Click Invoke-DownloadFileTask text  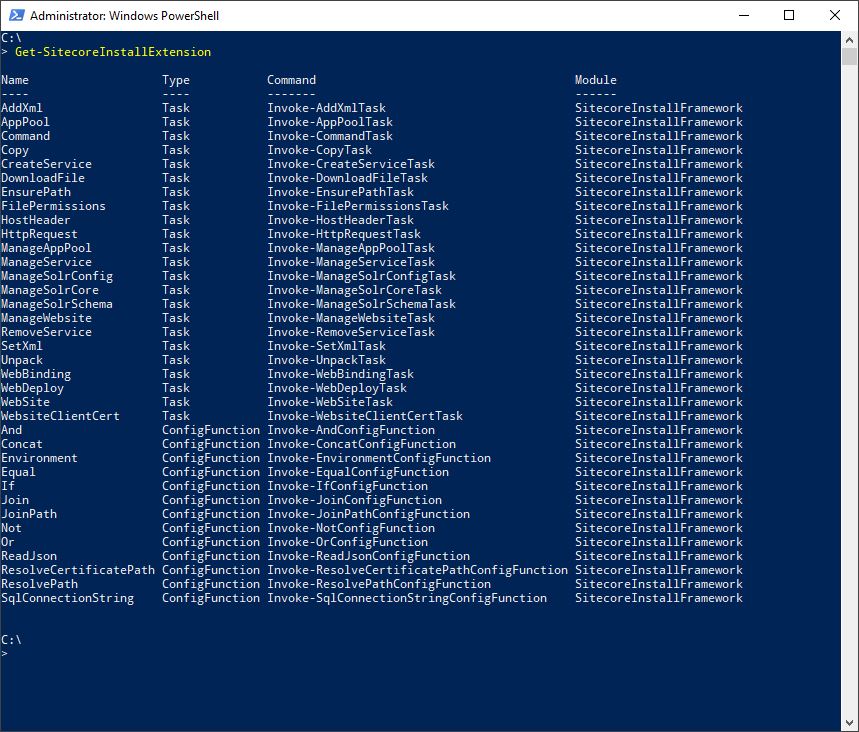347,178
